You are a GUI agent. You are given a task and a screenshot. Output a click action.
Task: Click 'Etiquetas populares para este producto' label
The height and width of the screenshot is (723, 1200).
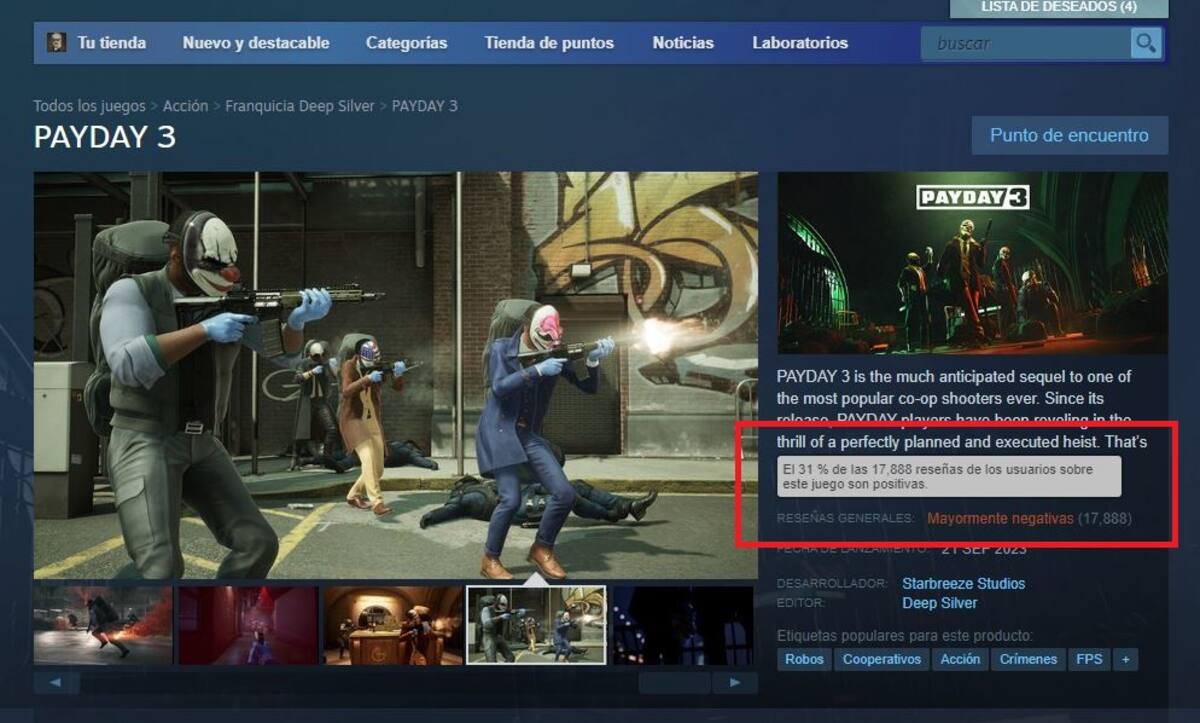(905, 636)
